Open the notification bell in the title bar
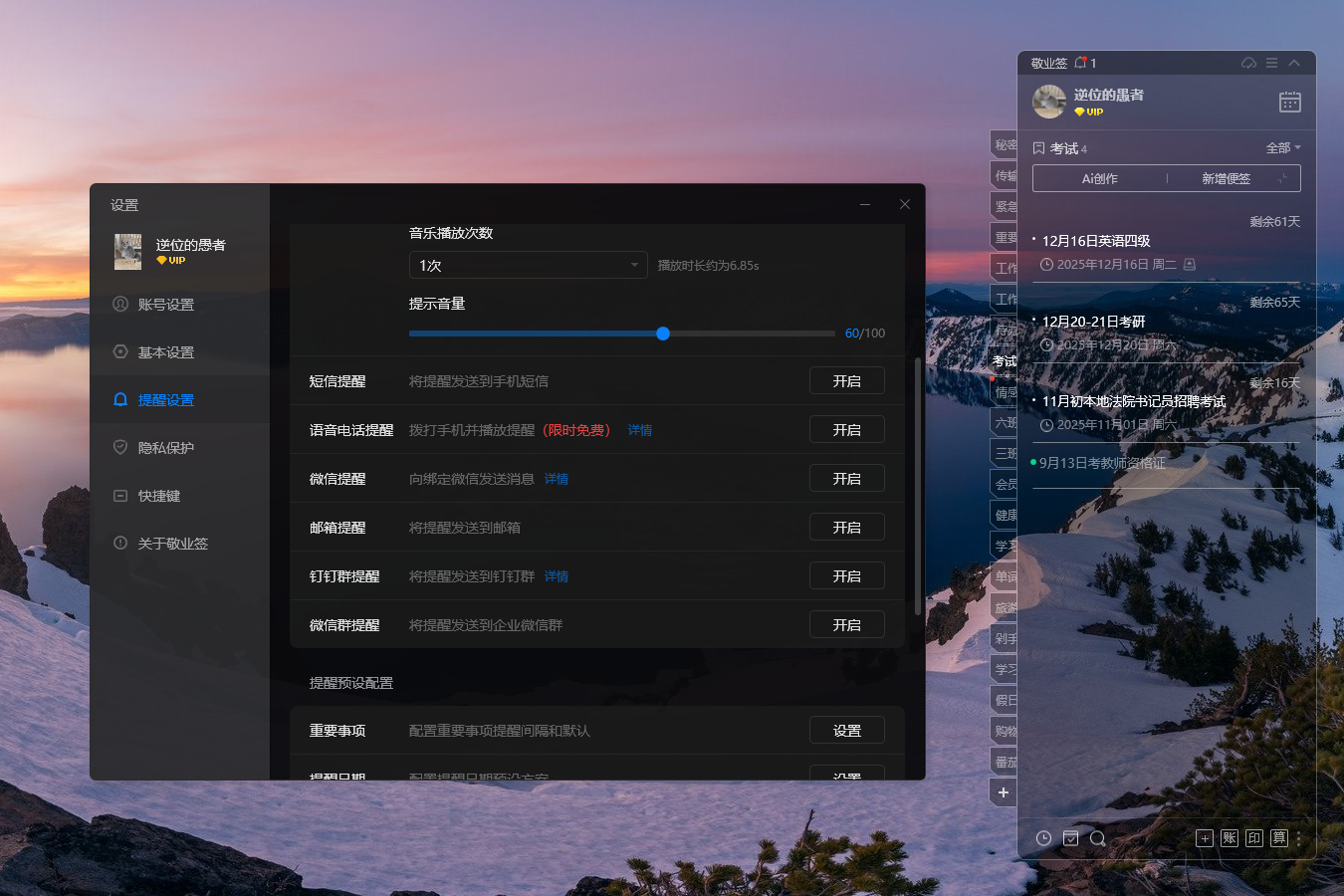This screenshot has width=1344, height=896. pos(1081,63)
